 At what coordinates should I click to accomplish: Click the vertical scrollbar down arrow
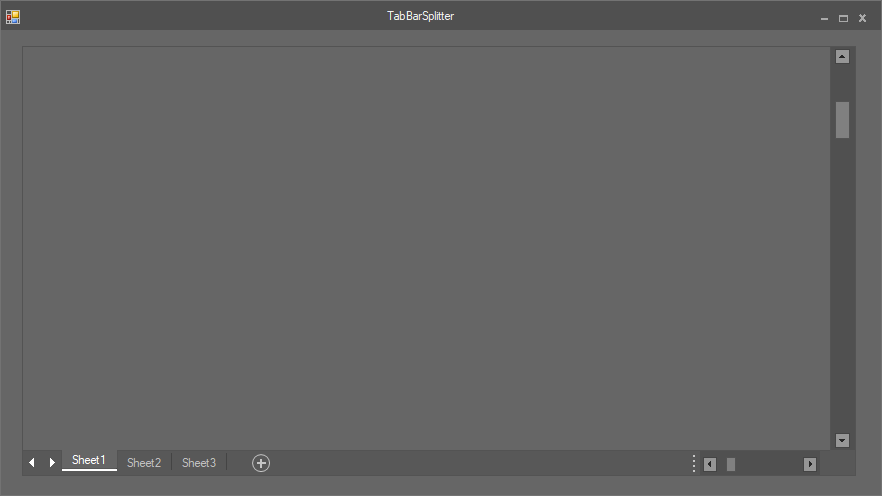(842, 440)
